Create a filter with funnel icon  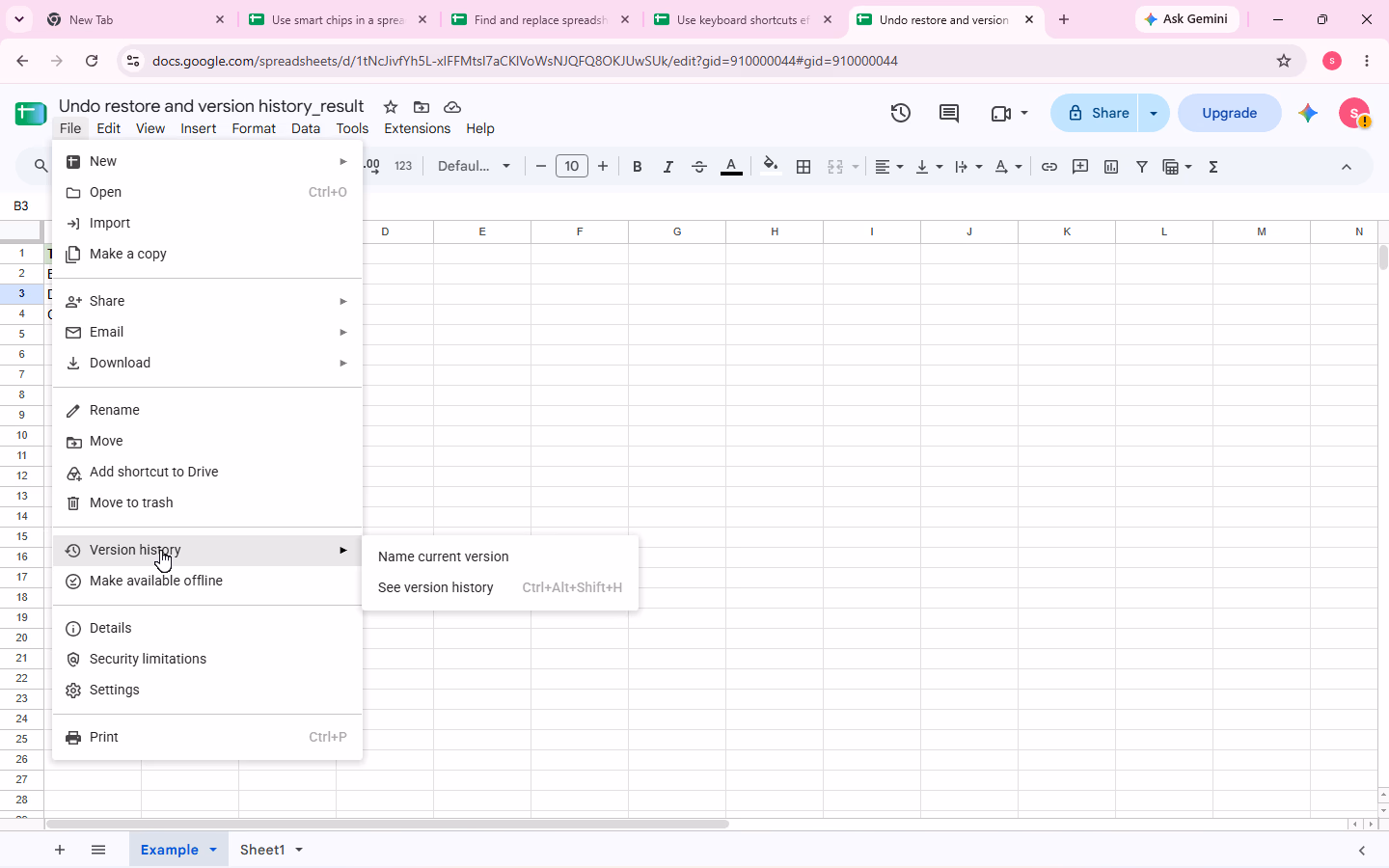click(x=1142, y=167)
